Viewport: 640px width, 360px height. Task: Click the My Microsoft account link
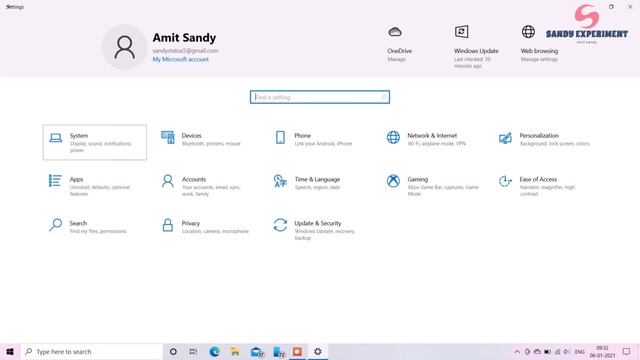[x=180, y=59]
